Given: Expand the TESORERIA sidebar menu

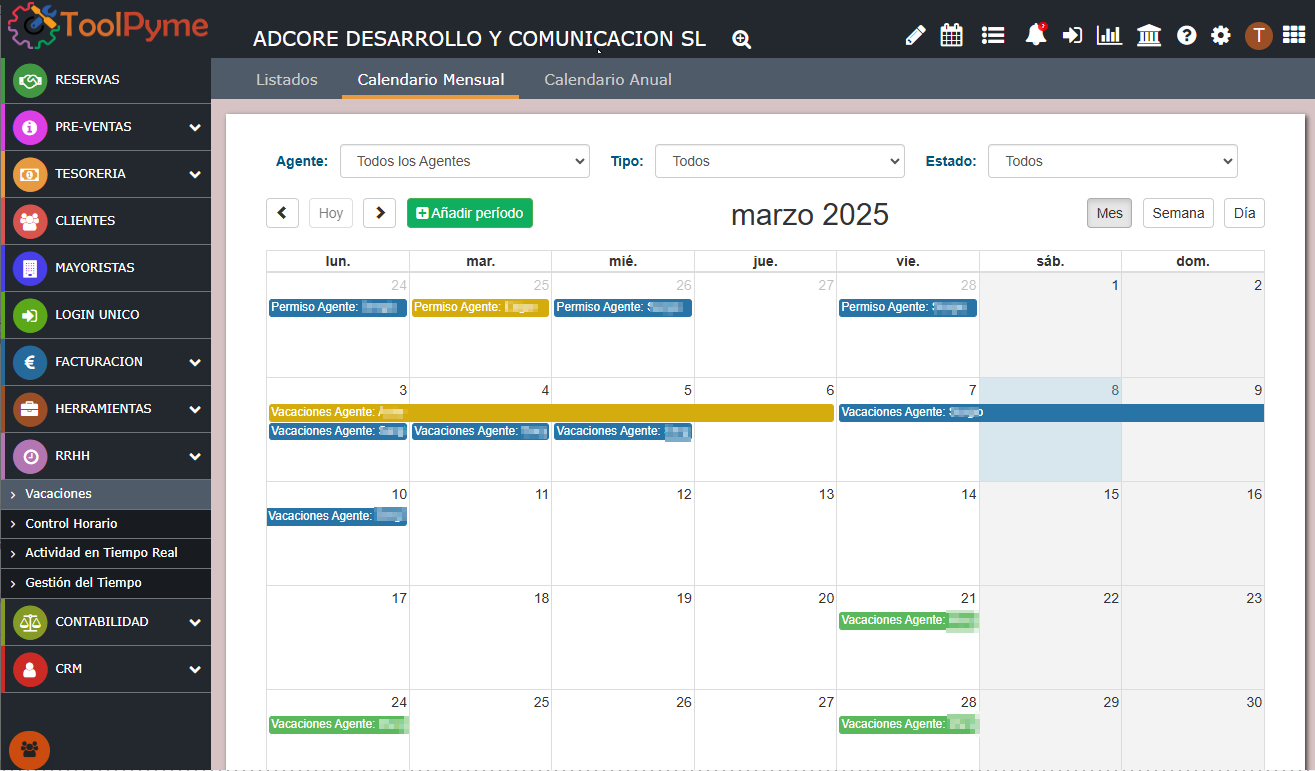Looking at the screenshot, I should coord(106,174).
